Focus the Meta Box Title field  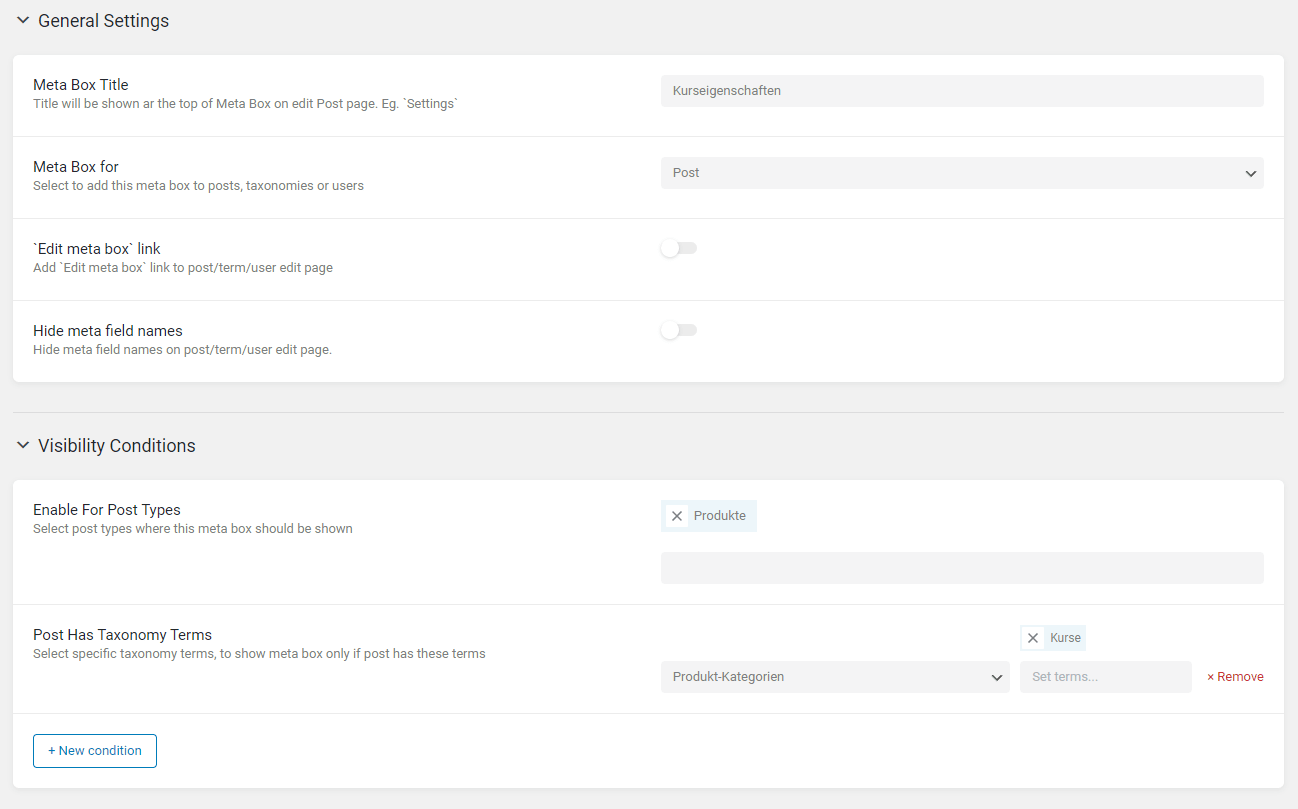961,91
